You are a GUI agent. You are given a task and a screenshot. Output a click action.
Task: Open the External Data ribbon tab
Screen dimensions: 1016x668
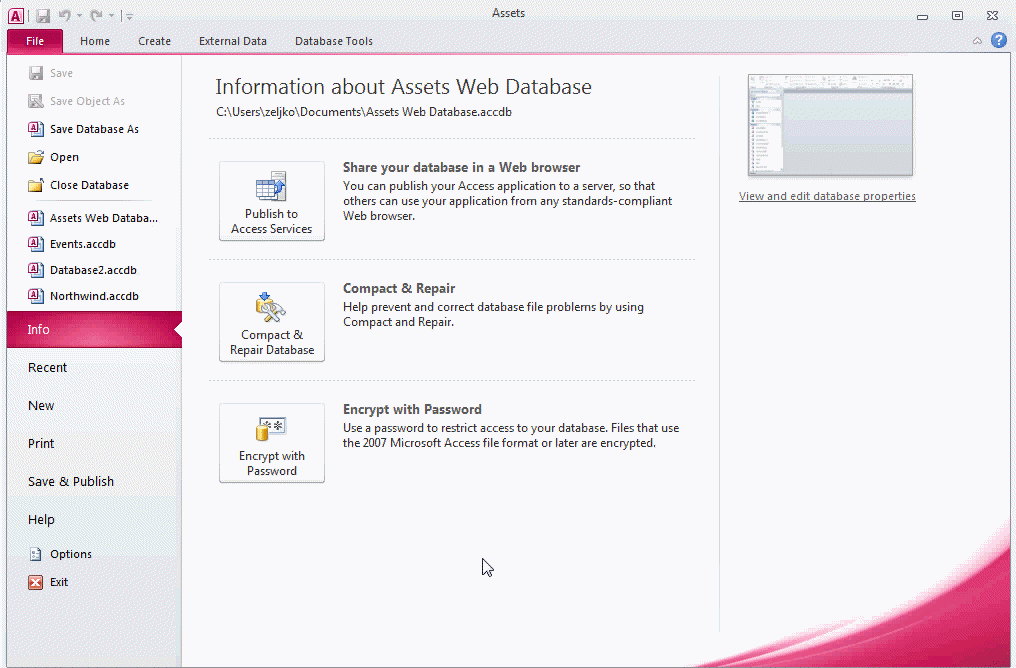233,41
